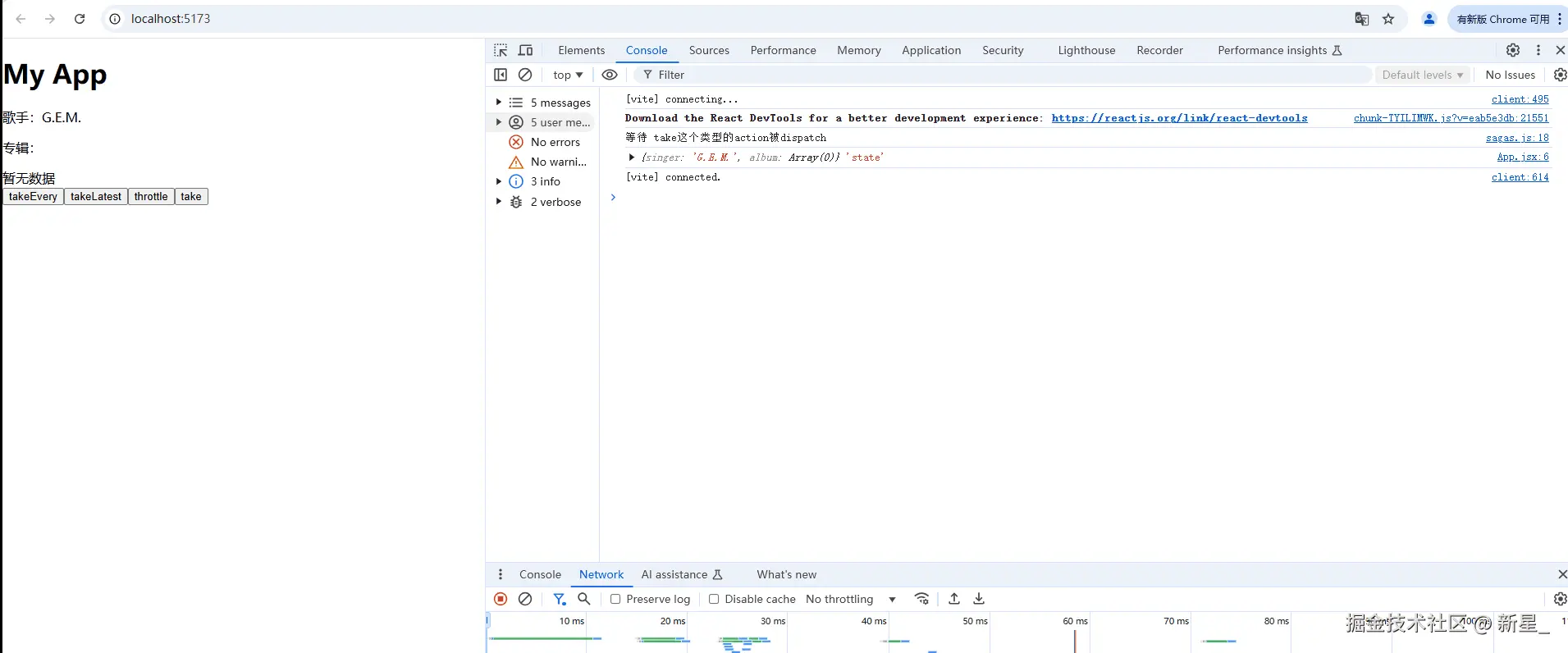Open the client:495 source link
The height and width of the screenshot is (653, 1568).
click(1520, 99)
